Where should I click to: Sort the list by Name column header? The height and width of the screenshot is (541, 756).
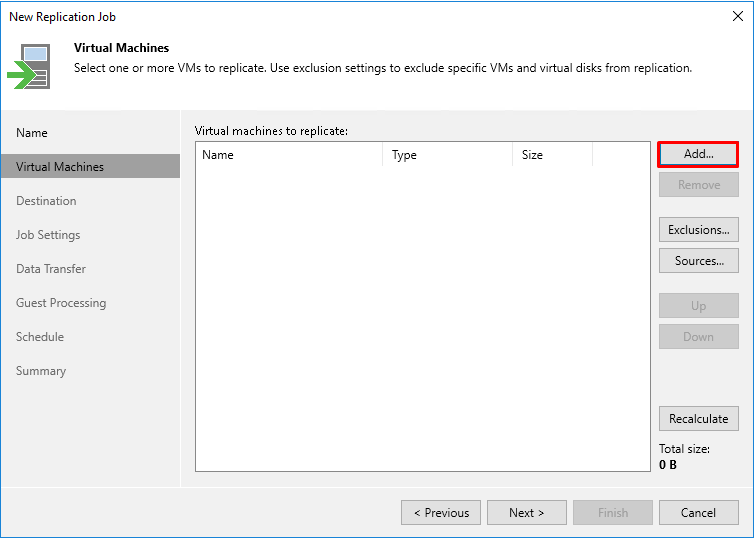pyautogui.click(x=289, y=155)
